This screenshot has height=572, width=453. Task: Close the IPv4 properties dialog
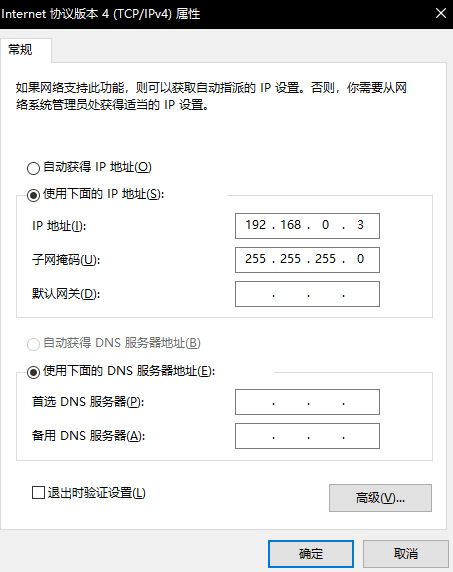point(441,13)
